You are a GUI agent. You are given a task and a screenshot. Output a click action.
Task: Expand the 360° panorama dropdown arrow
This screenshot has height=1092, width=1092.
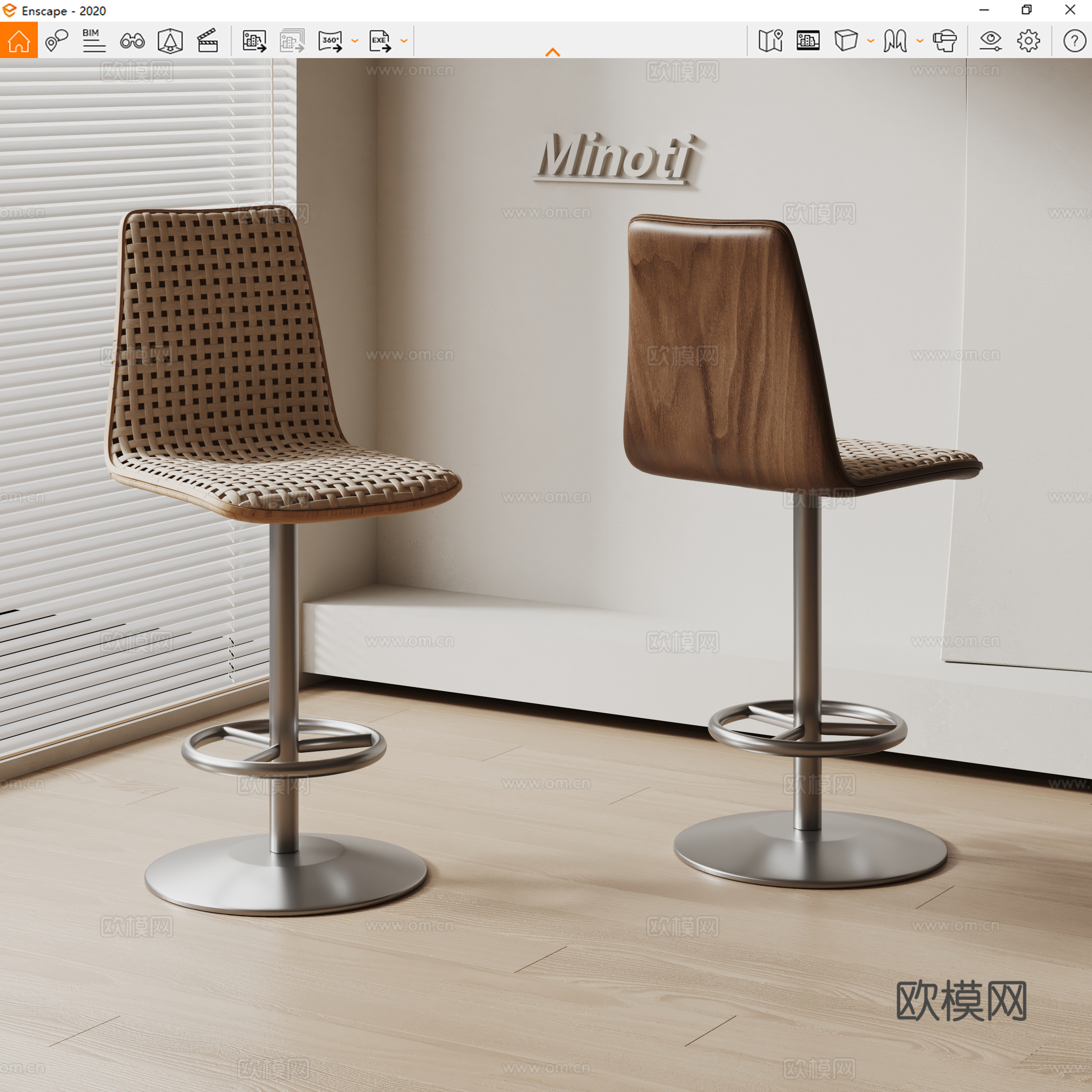tap(354, 41)
